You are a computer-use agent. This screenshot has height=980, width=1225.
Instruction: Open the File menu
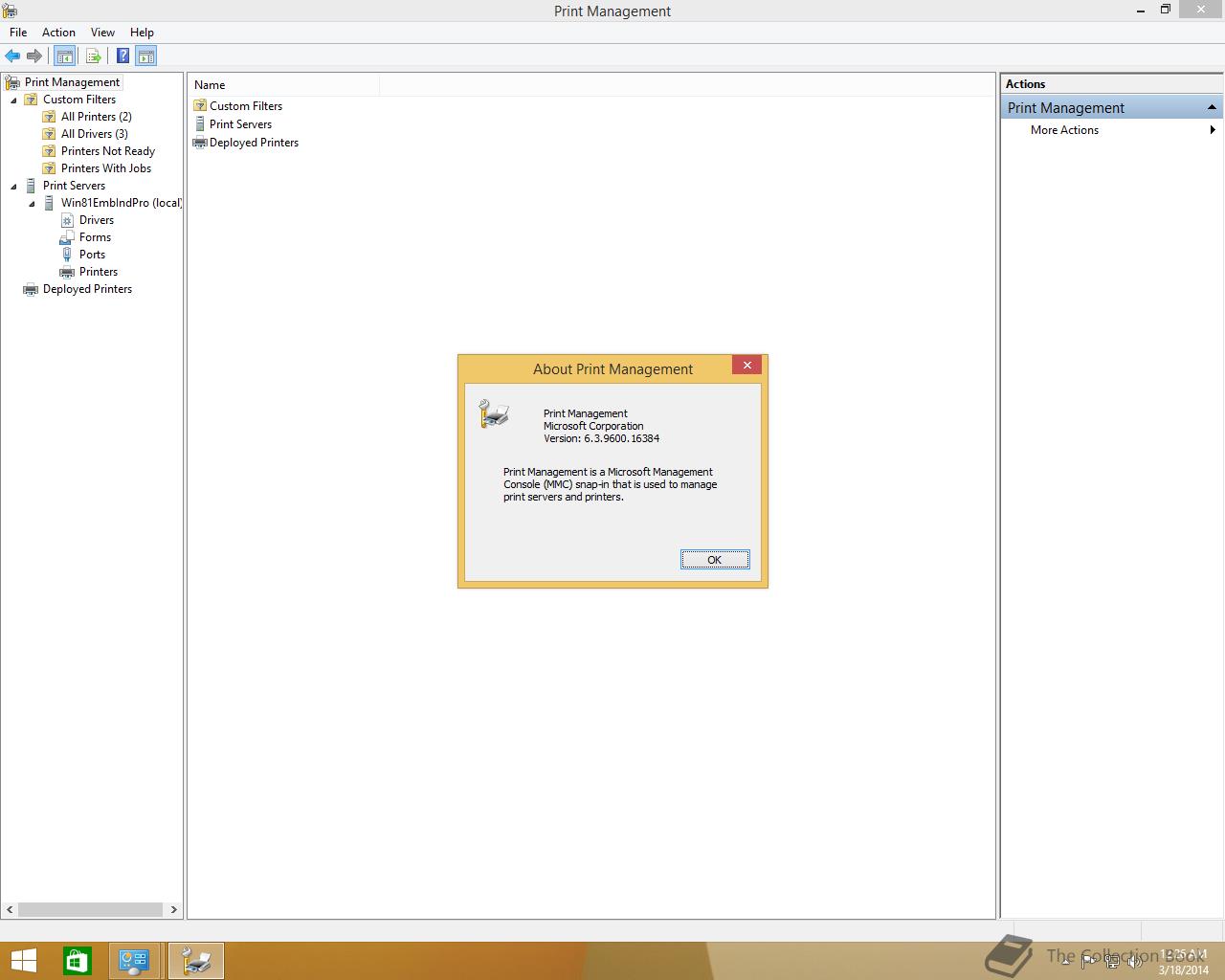pos(18,33)
